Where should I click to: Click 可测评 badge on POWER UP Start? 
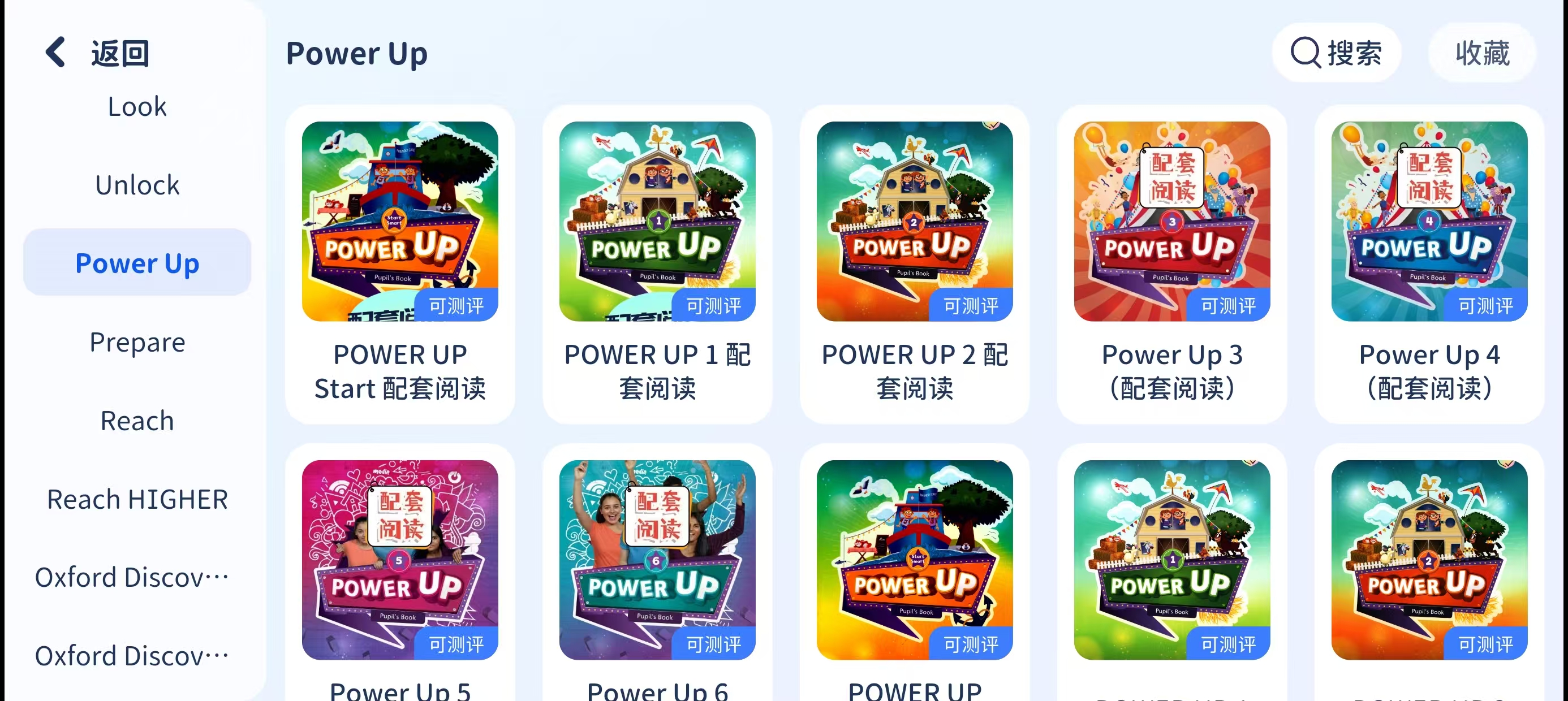click(x=456, y=305)
